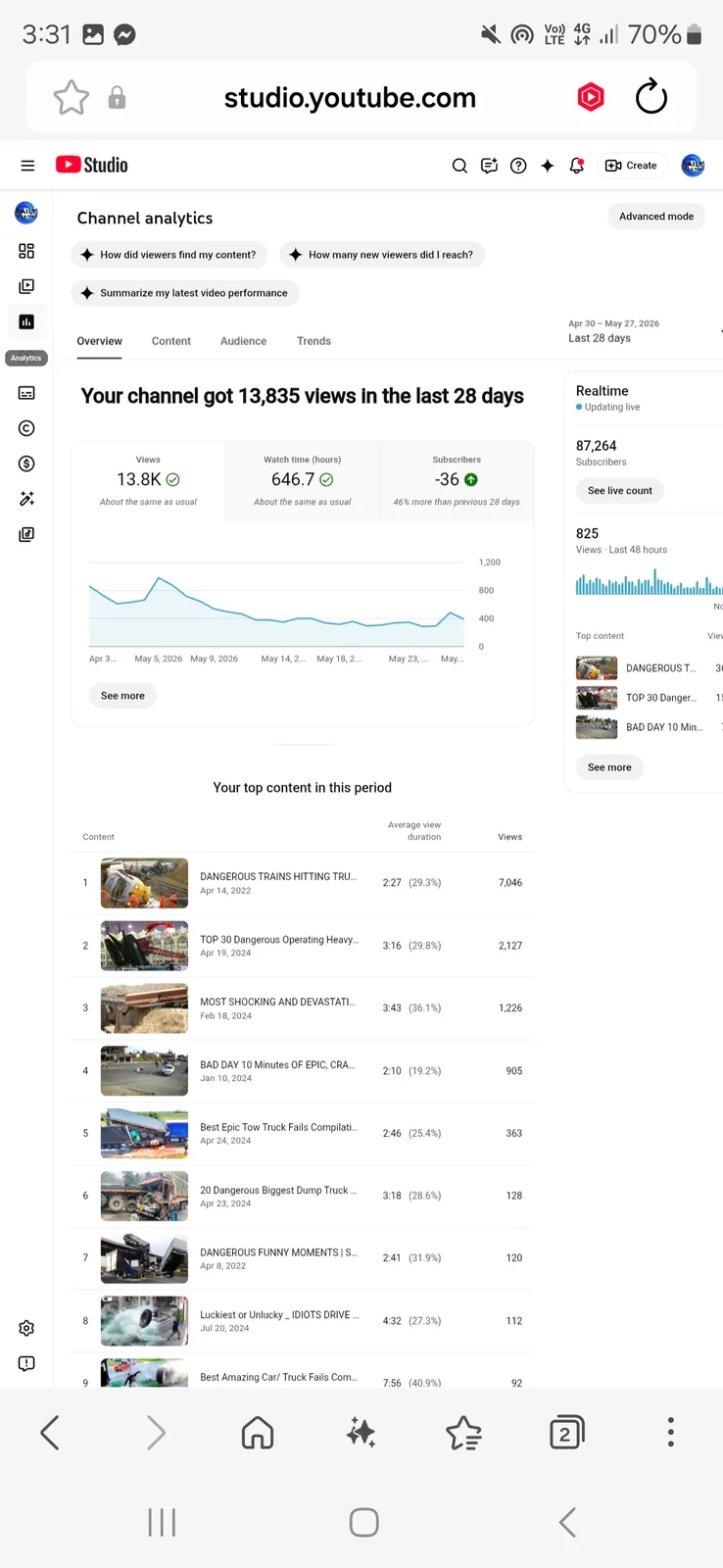Select the Watch time (hours) metric card
The height and width of the screenshot is (1568, 723).
[x=302, y=480]
